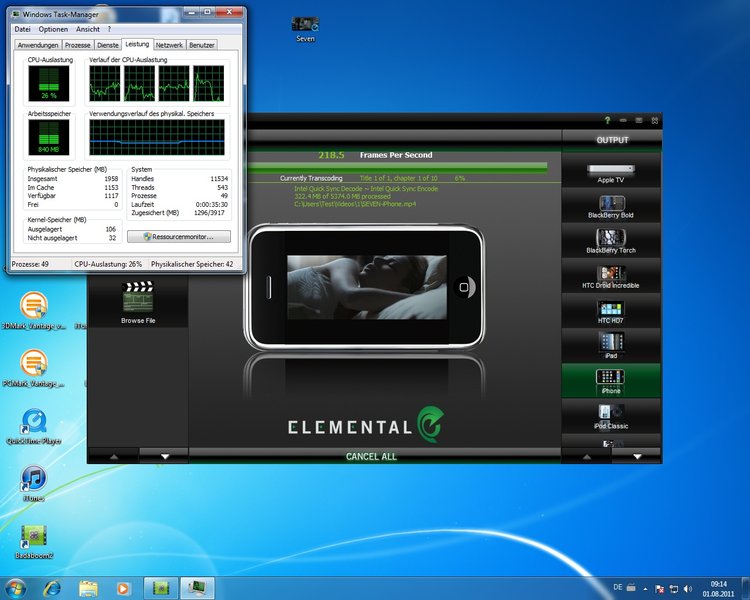This screenshot has height=600, width=750.
Task: Choose iPod Classic output profile
Action: pyautogui.click(x=611, y=417)
